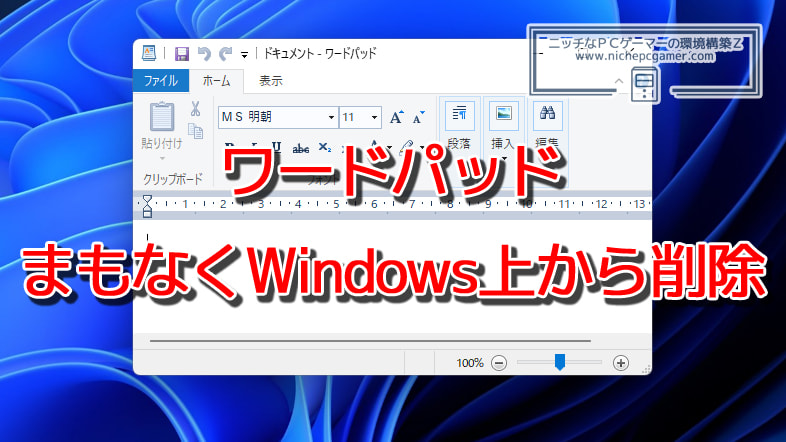
Task: Switch to the 表示 tab
Action: pyautogui.click(x=271, y=81)
